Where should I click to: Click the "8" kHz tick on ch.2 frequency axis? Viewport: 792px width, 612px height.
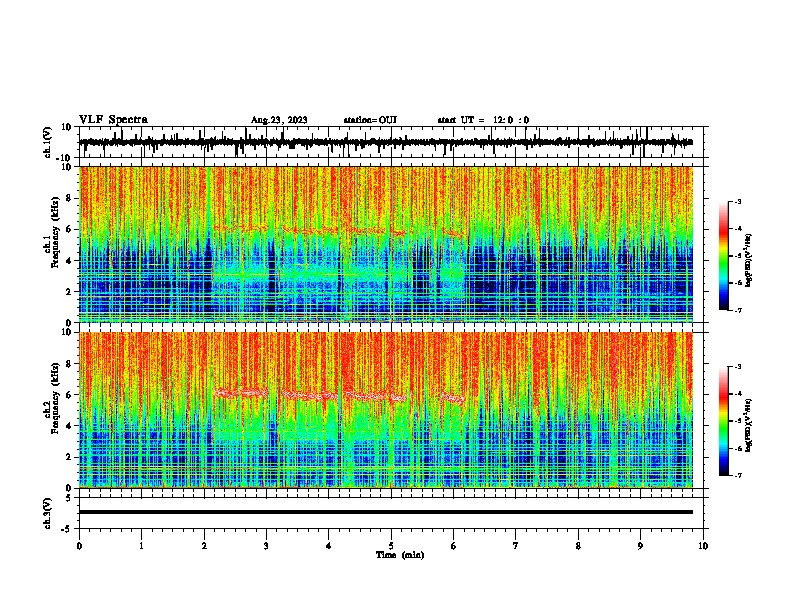70,364
